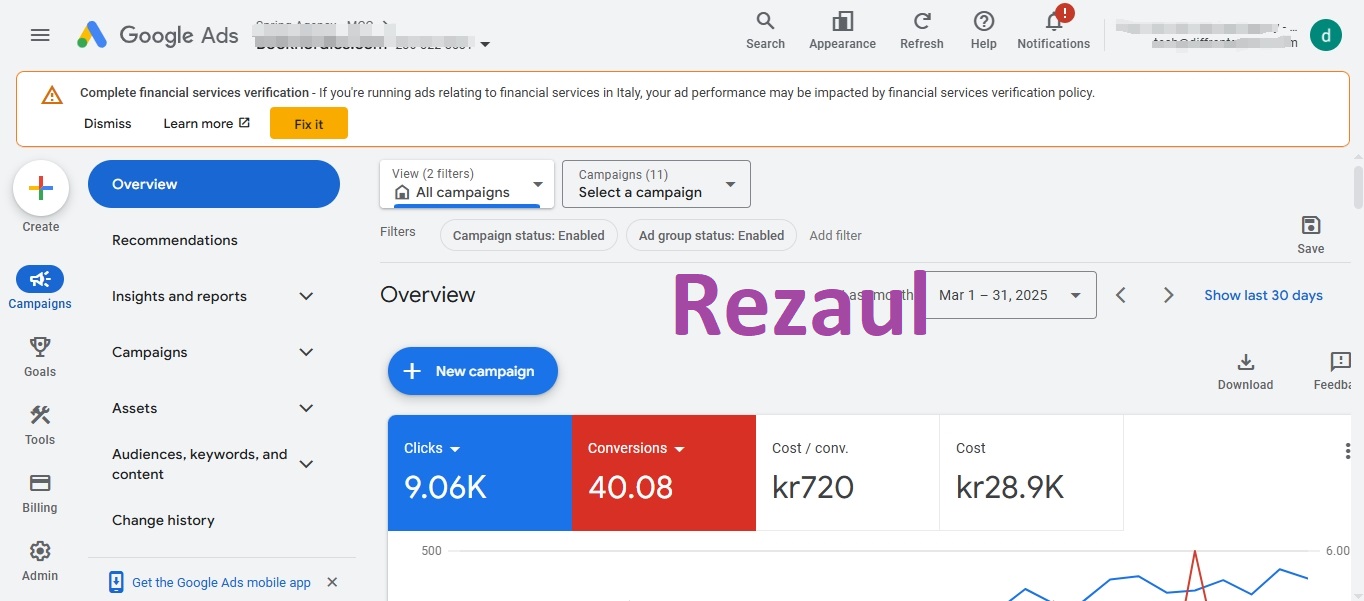Change the Conversions metric dropdown

[x=636, y=448]
